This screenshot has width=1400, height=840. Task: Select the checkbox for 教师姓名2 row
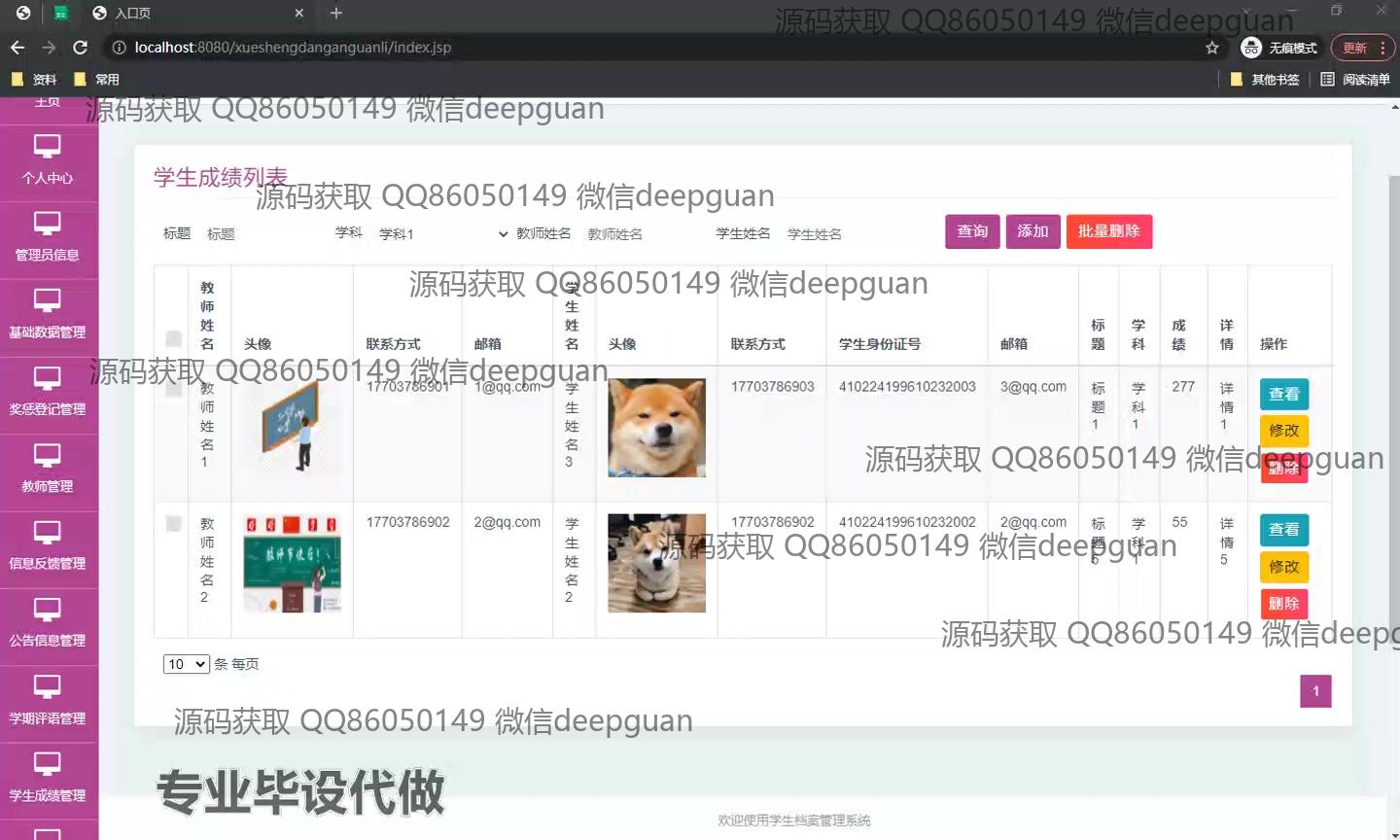(174, 524)
